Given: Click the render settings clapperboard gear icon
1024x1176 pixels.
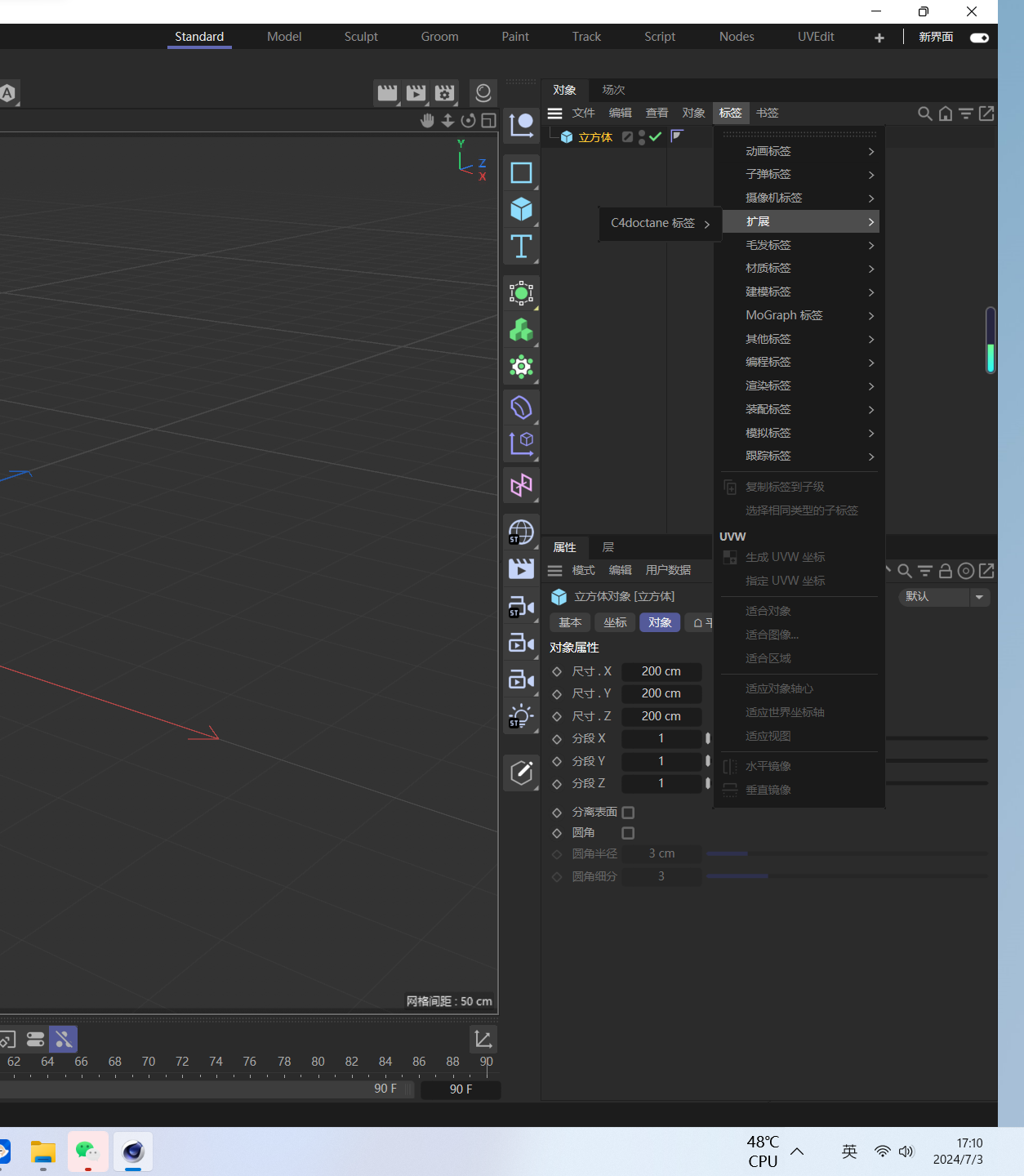Looking at the screenshot, I should point(444,93).
